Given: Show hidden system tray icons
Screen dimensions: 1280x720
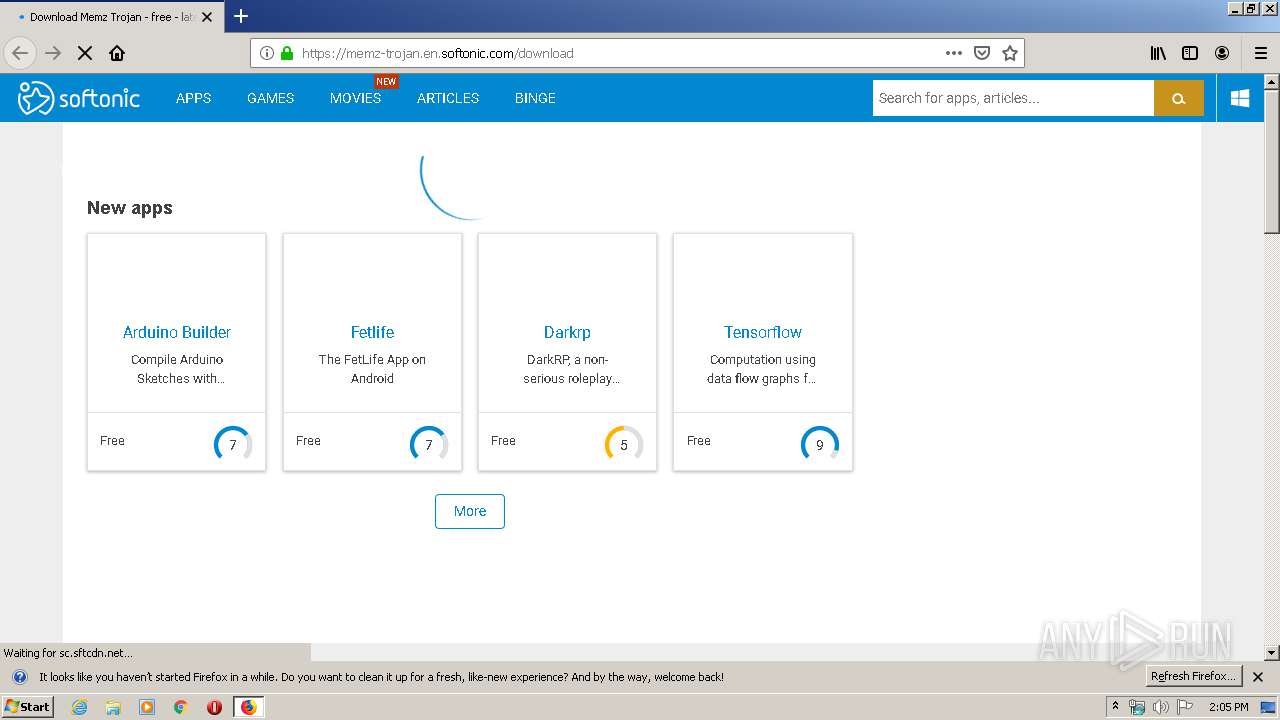Looking at the screenshot, I should coord(1116,706).
